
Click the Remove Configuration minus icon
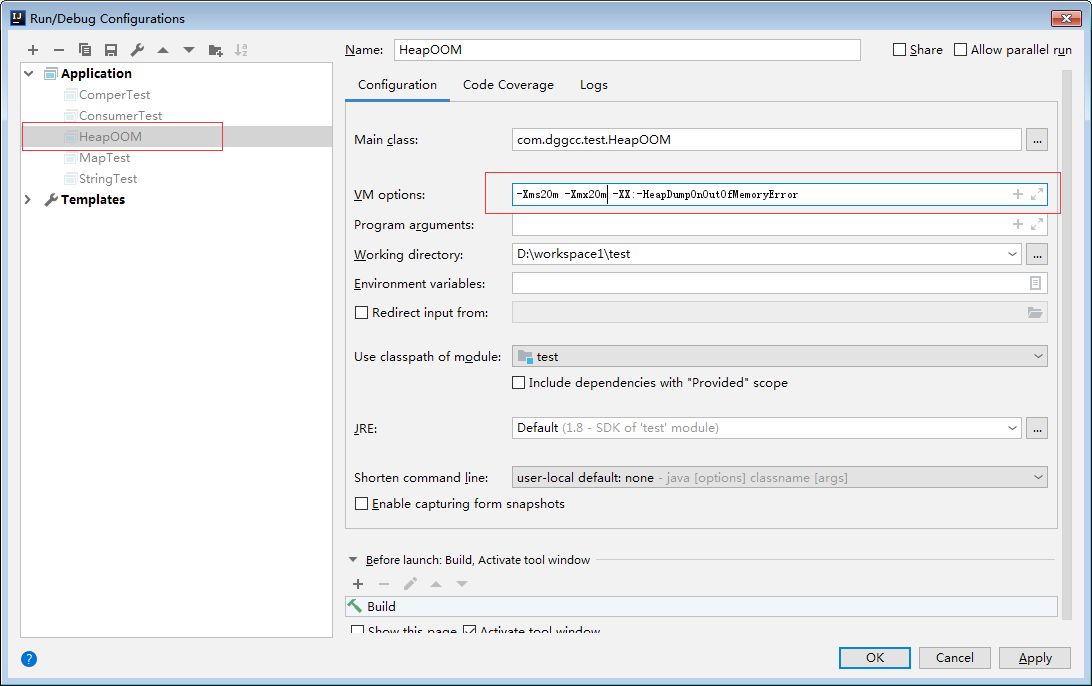click(59, 50)
